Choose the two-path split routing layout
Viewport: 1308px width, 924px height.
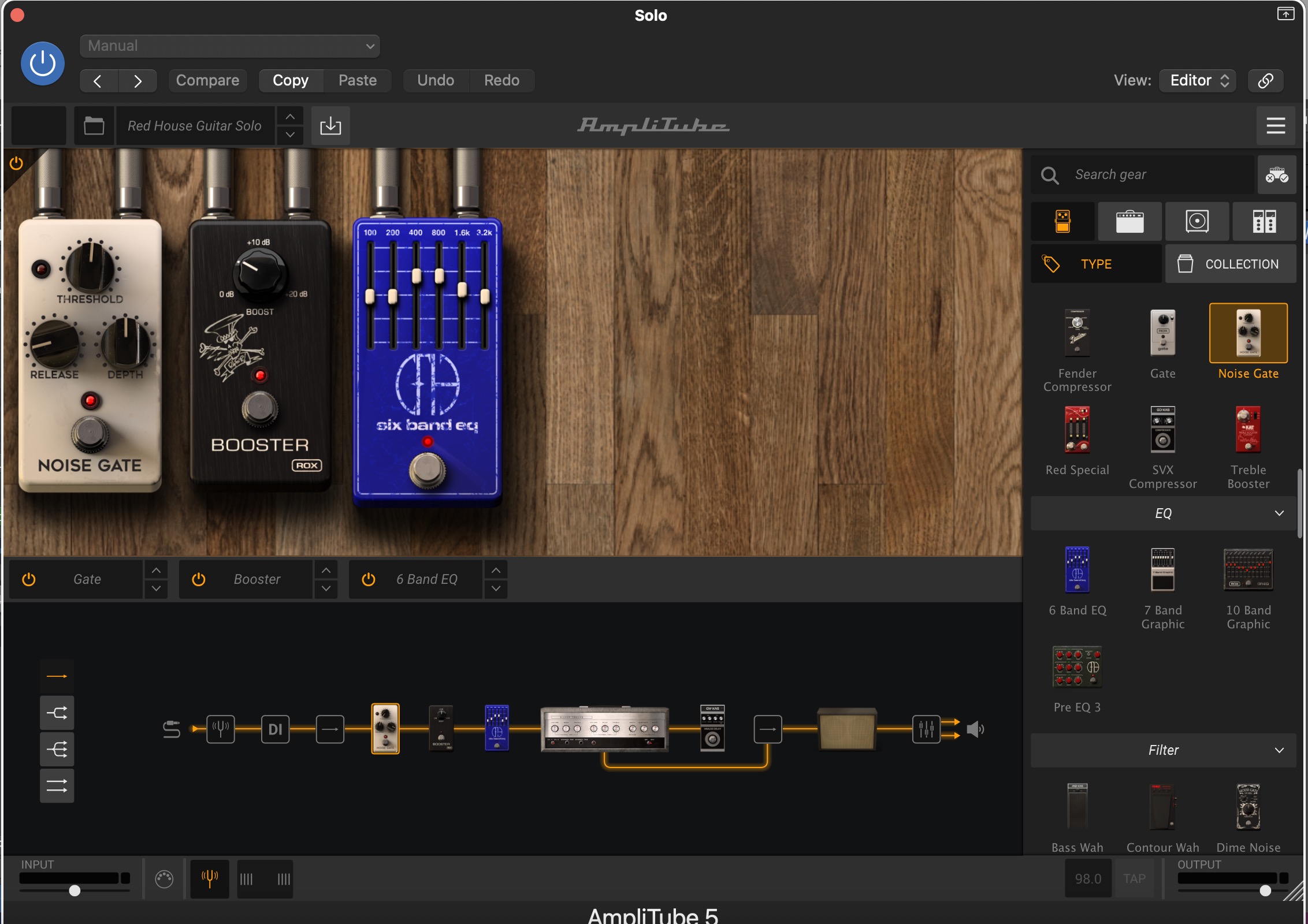pyautogui.click(x=57, y=713)
